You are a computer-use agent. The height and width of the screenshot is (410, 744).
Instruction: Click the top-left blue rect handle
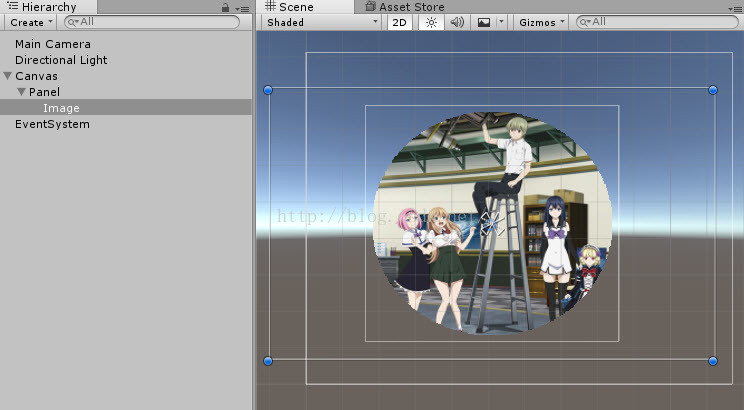pyautogui.click(x=268, y=90)
